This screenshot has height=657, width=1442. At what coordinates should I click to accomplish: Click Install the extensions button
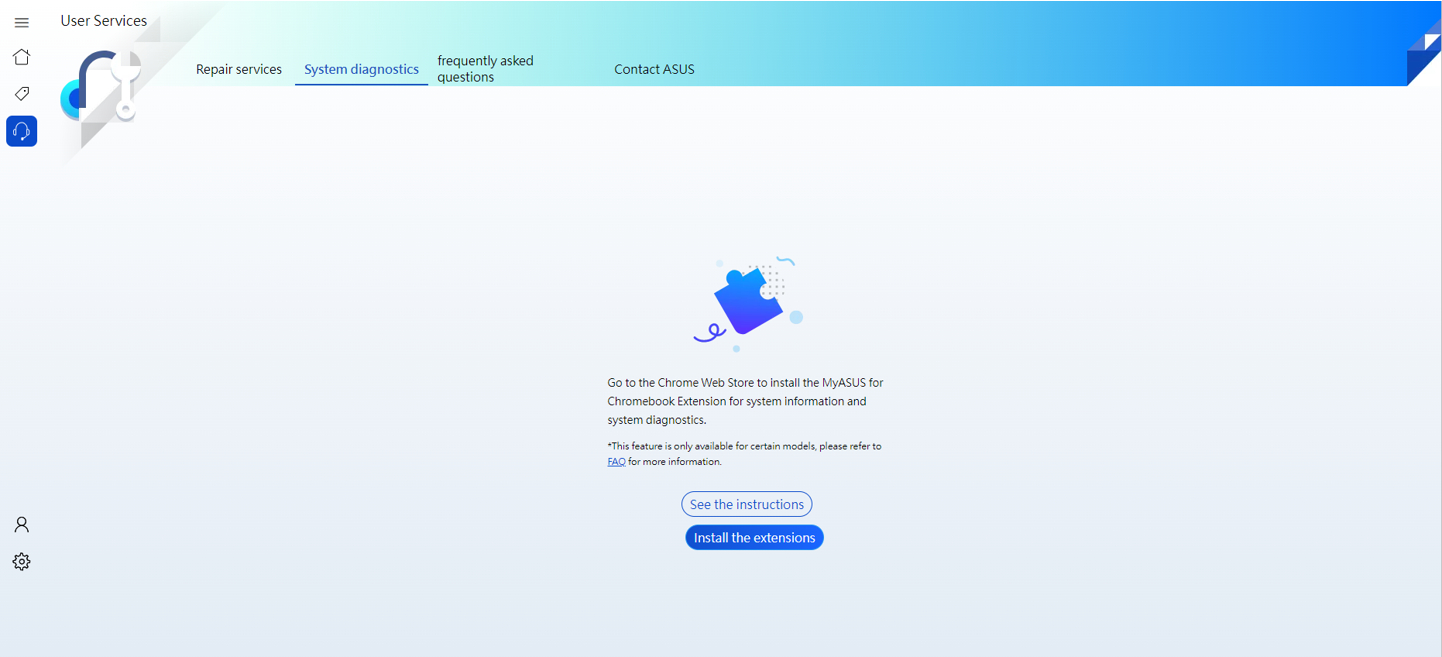coord(754,537)
